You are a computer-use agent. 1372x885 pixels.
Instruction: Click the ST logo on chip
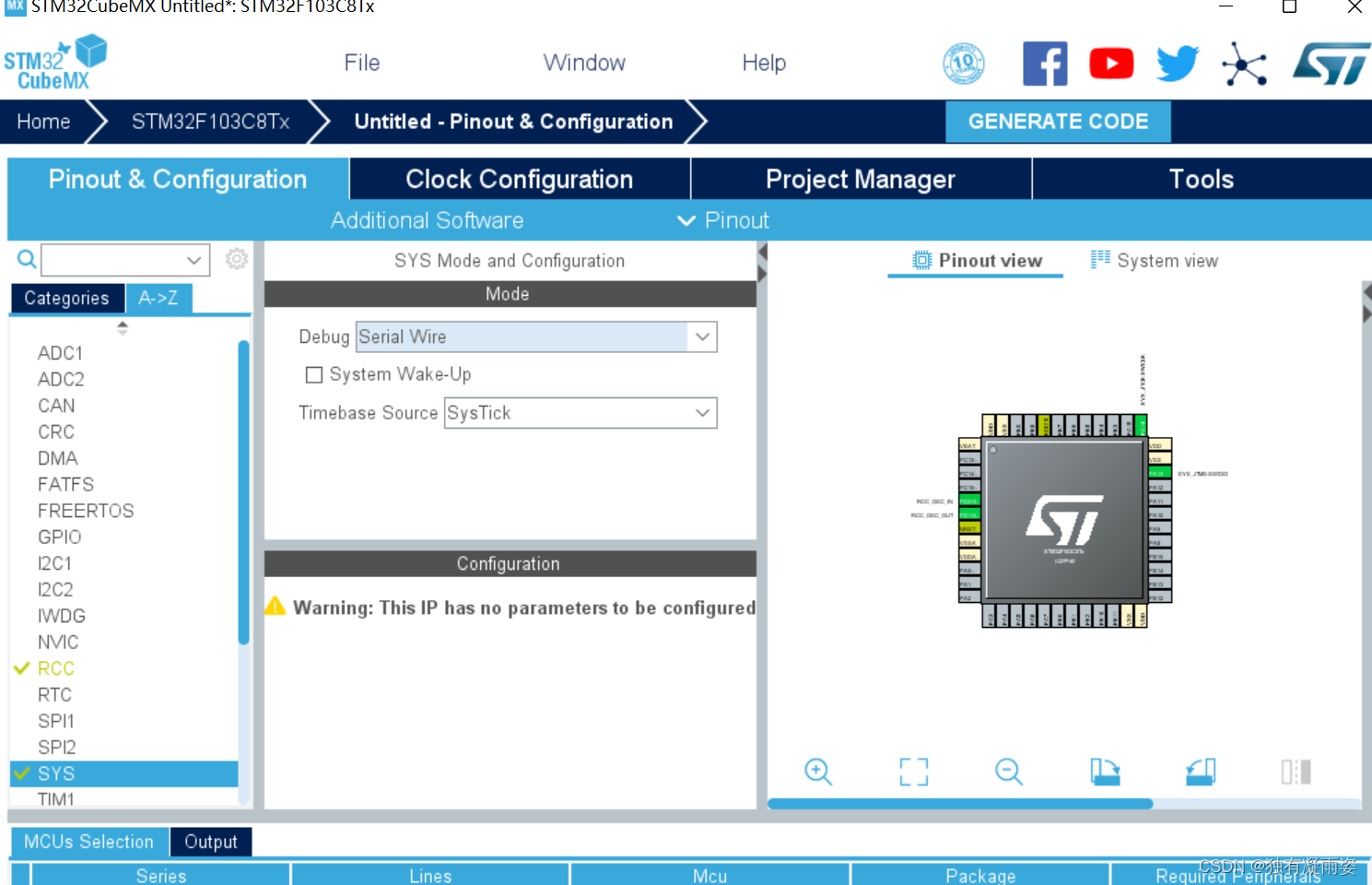(x=1065, y=521)
